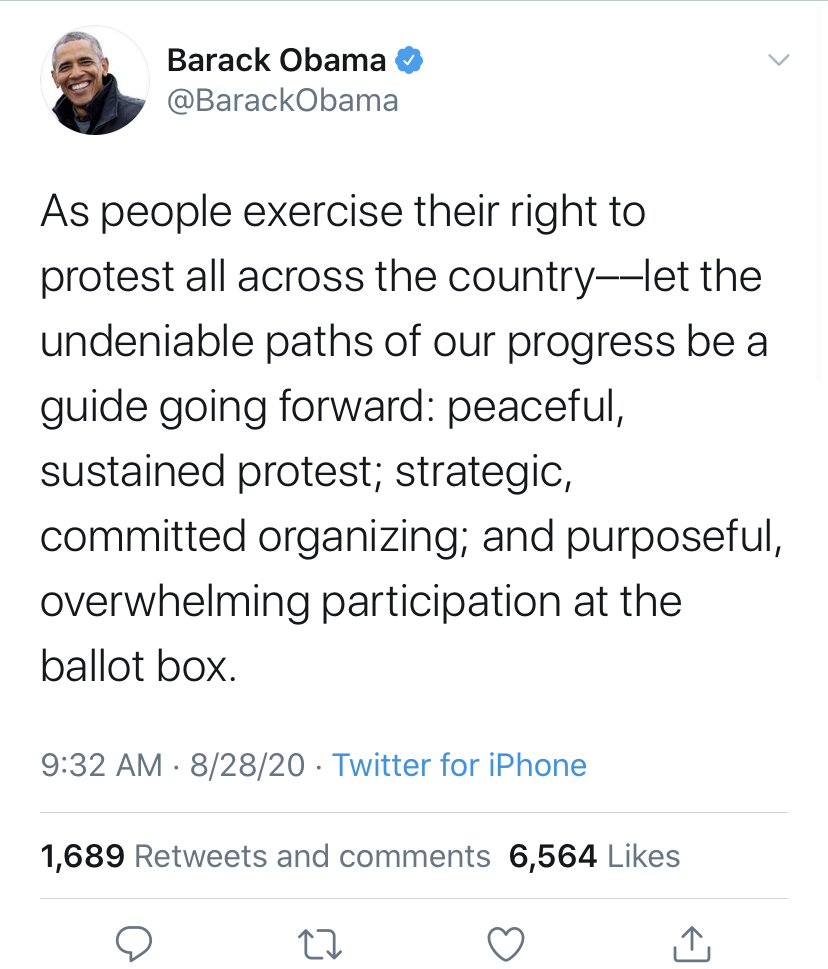
Task: Click 'overwhelming participation at the' text line
Action: point(361,601)
